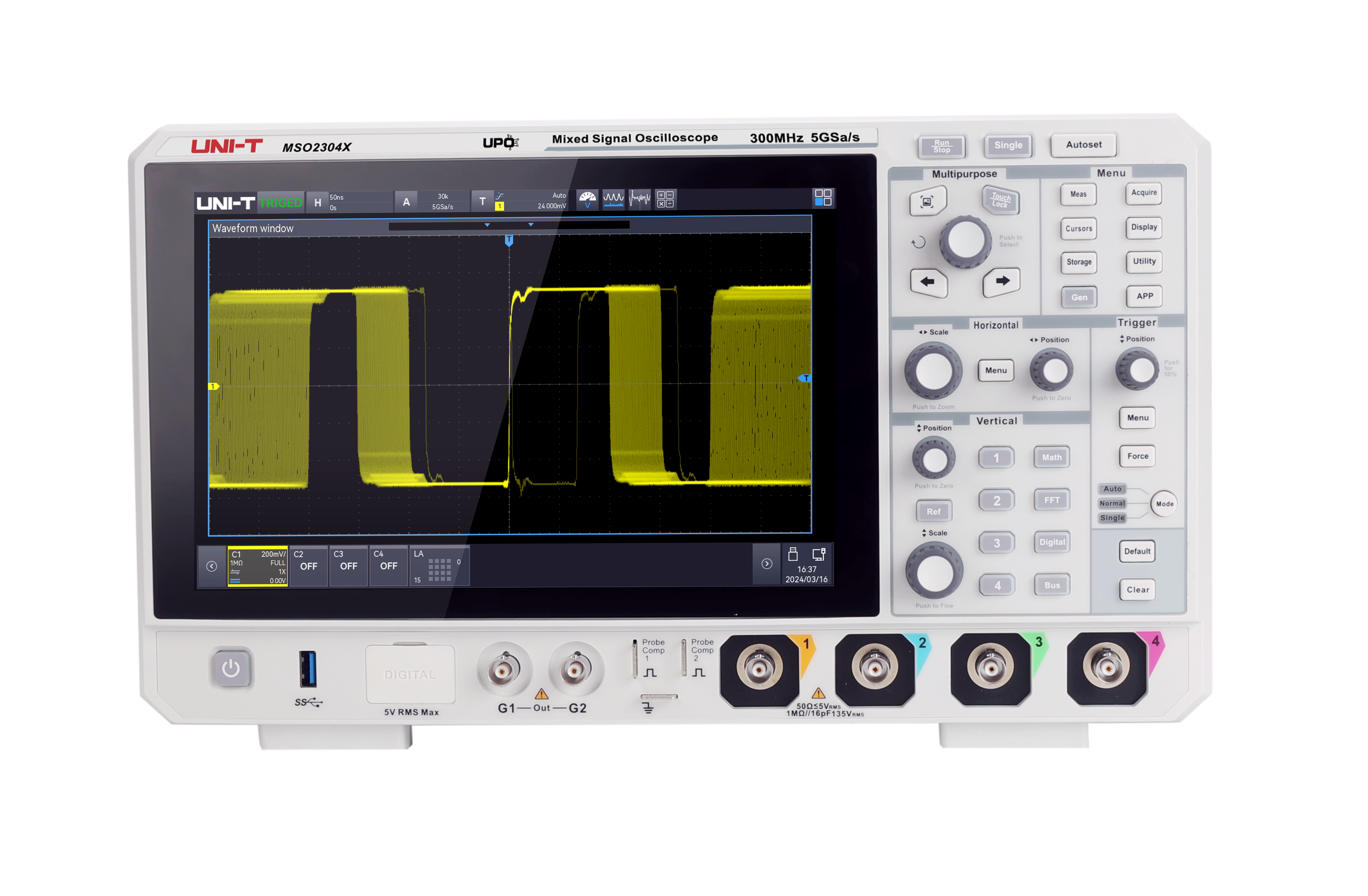Viewport: 1368px width, 896px height.
Task: Open the H horizontal timebase settings
Action: pos(318,202)
